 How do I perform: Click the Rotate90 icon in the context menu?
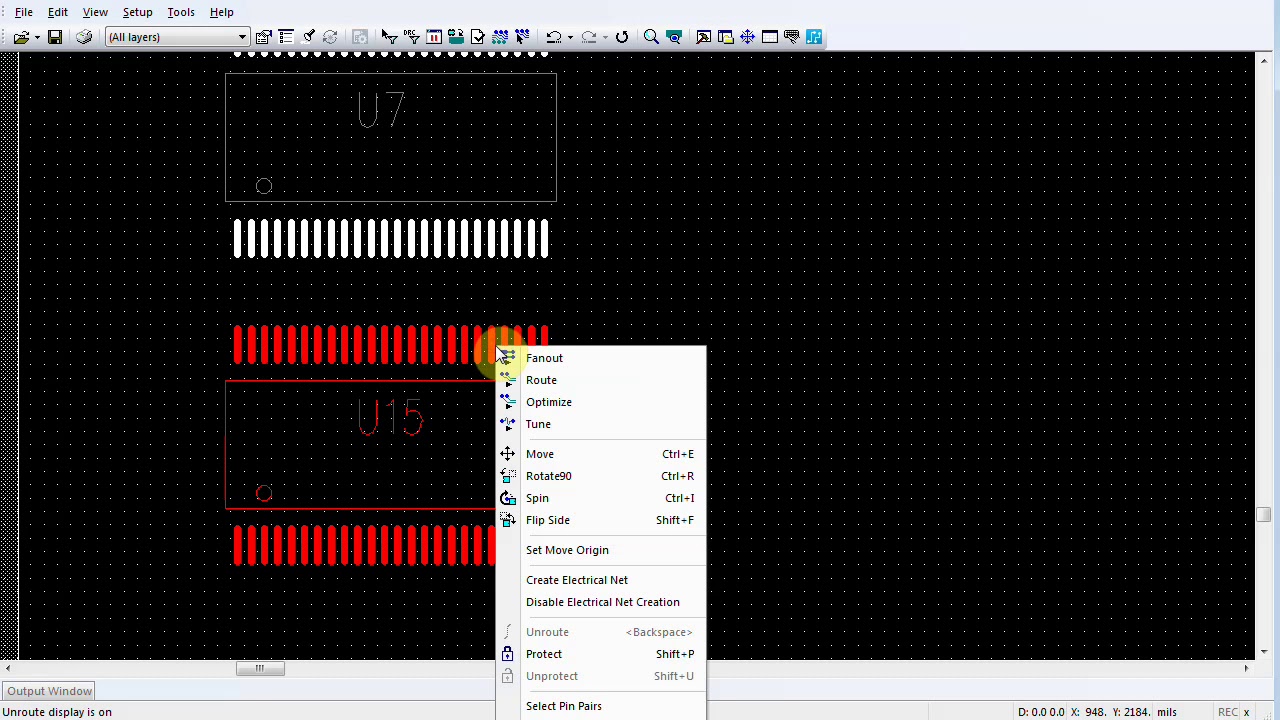pyautogui.click(x=508, y=476)
